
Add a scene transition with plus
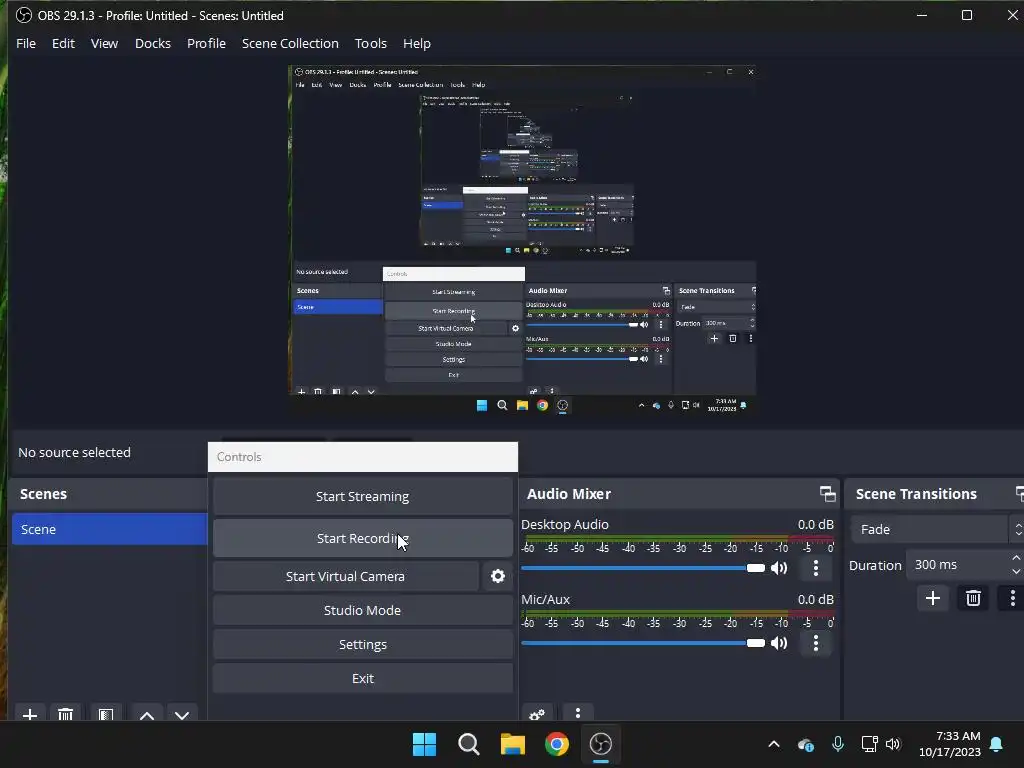933,598
